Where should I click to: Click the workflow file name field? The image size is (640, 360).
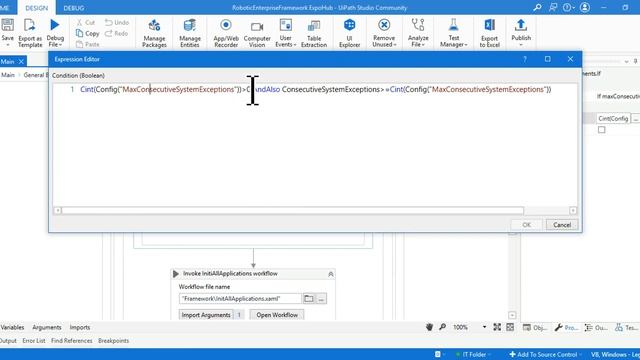(240, 298)
